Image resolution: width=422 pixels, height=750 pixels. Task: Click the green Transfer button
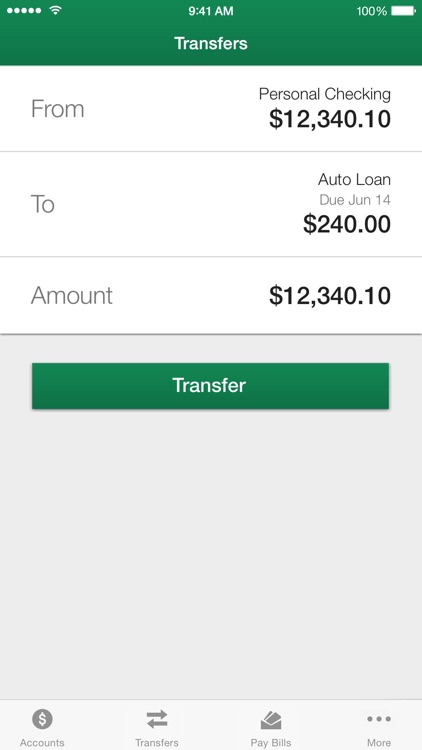tap(211, 386)
